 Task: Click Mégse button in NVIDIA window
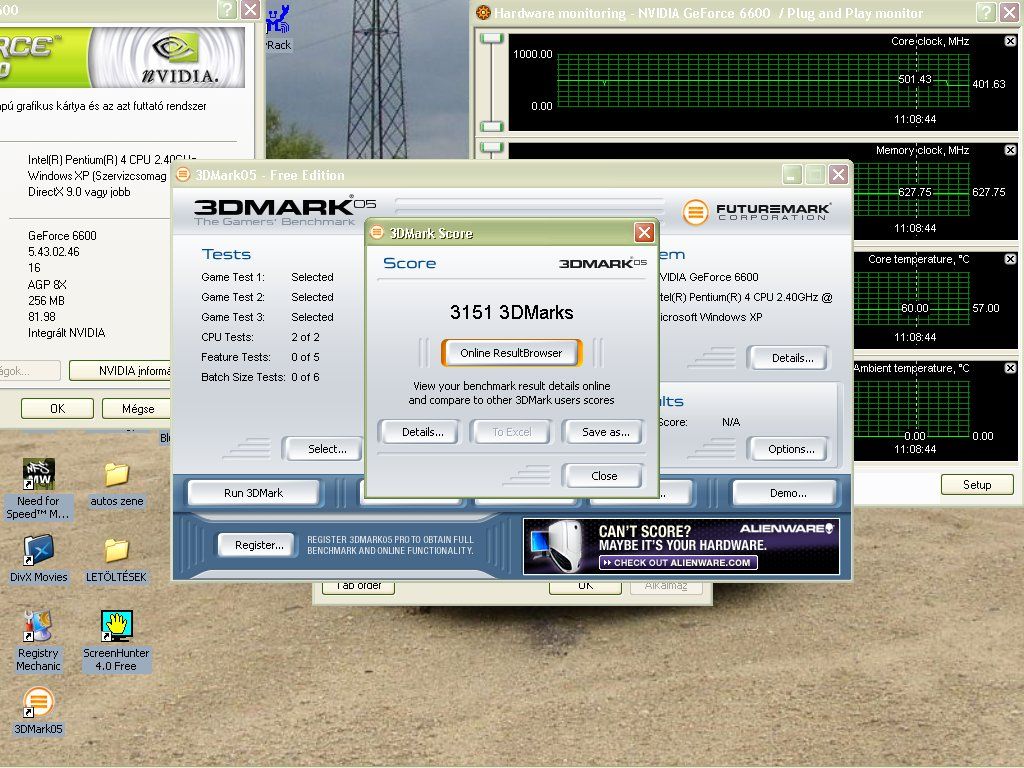click(137, 408)
